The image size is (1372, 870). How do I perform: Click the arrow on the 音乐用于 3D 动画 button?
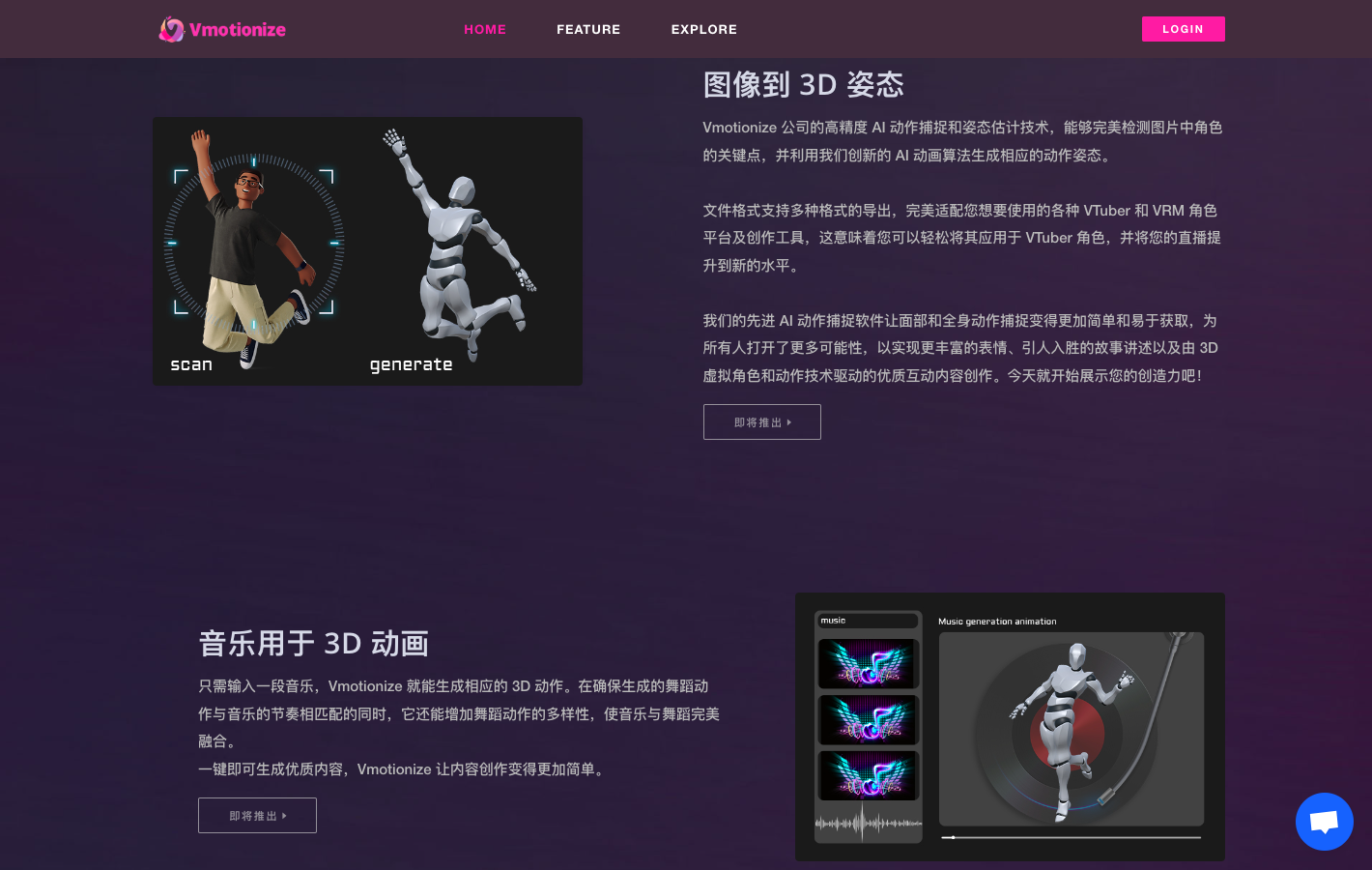tap(284, 816)
